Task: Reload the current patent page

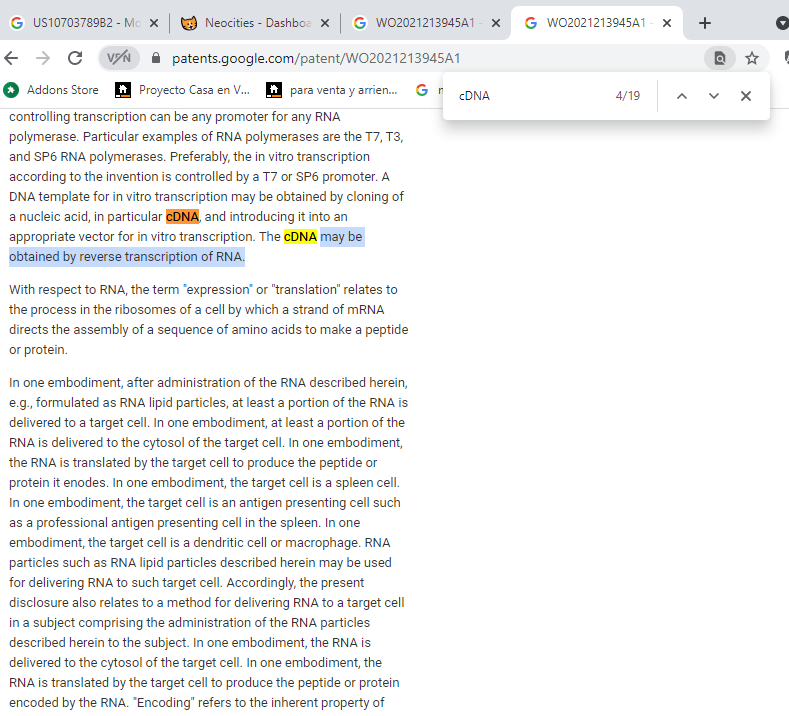Action: (x=74, y=58)
